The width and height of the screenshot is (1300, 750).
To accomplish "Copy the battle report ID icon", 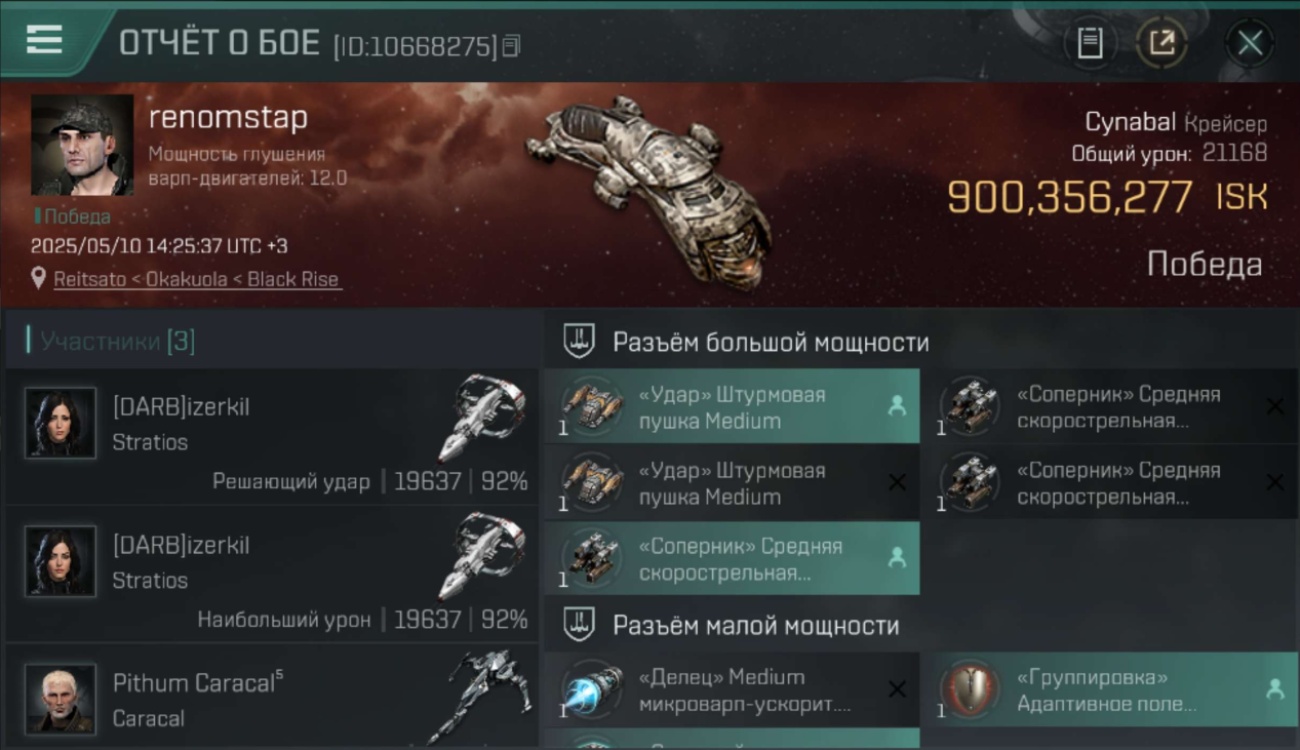I will (511, 45).
